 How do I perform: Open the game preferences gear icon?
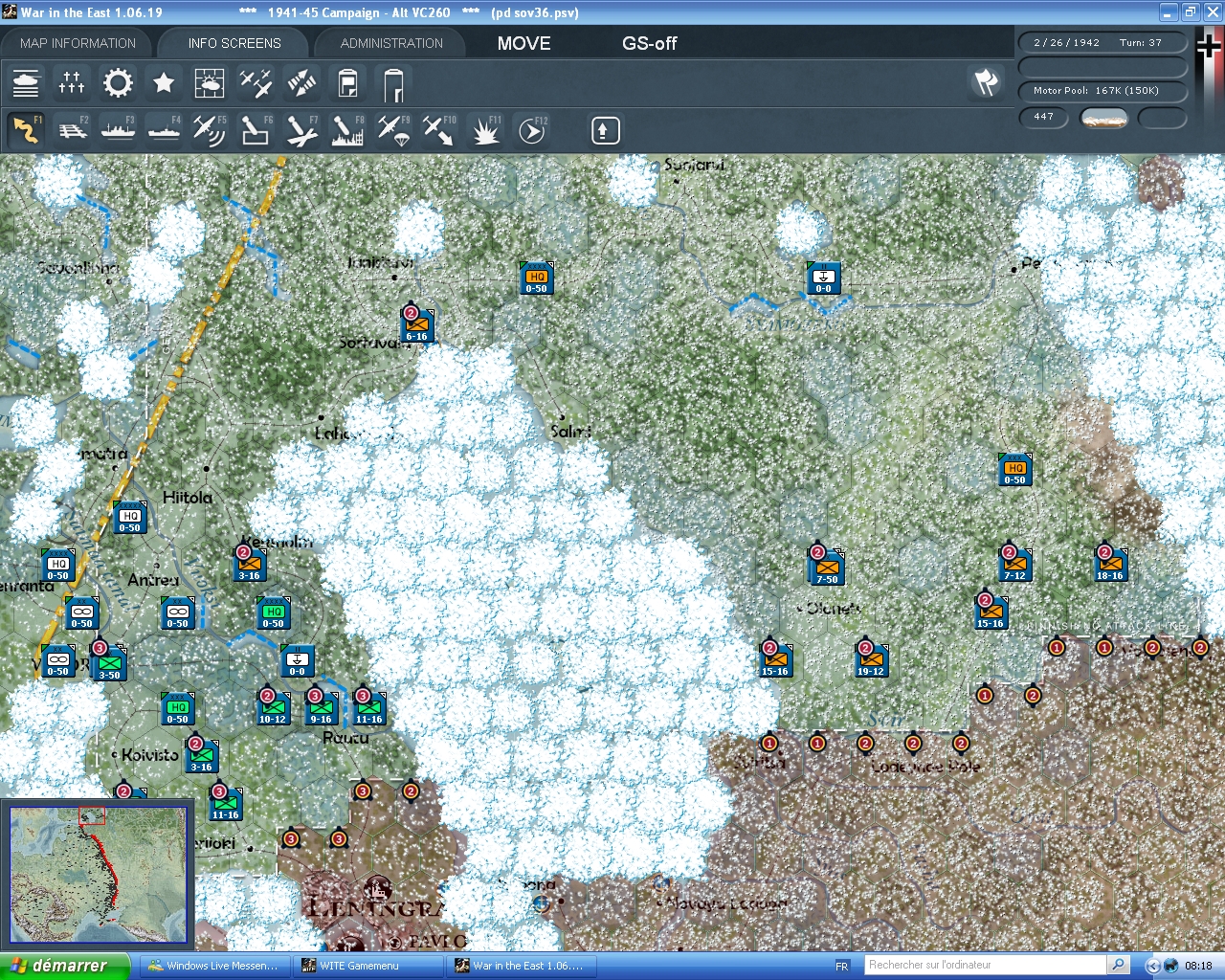pyautogui.click(x=118, y=83)
